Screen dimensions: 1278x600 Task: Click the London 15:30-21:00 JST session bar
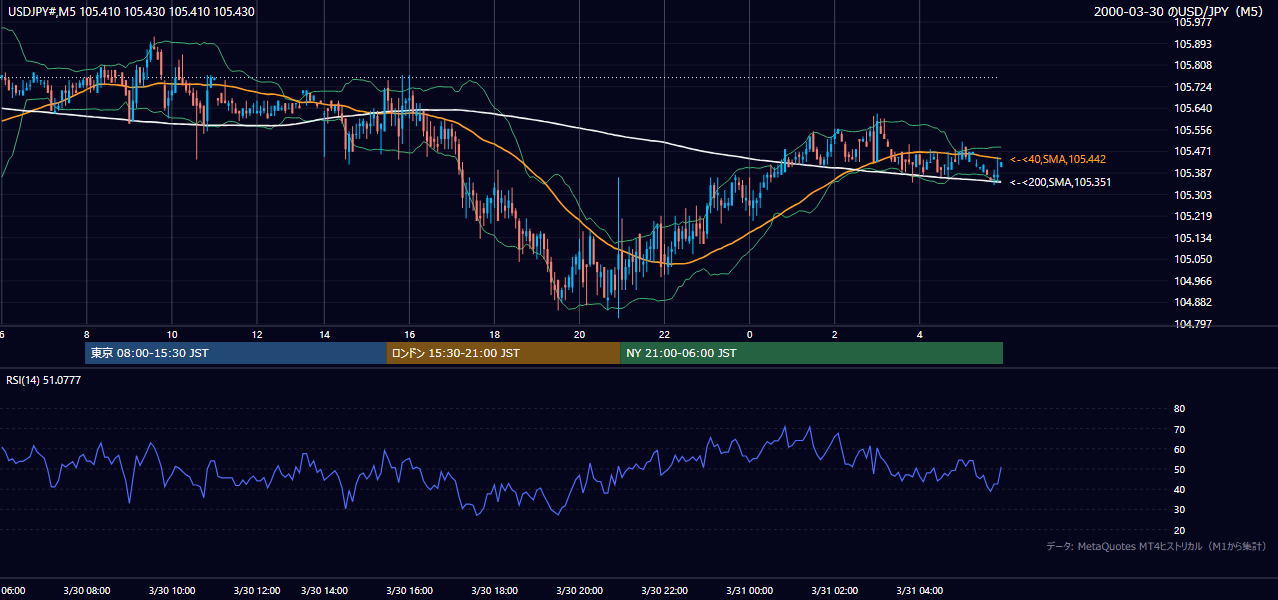point(503,353)
